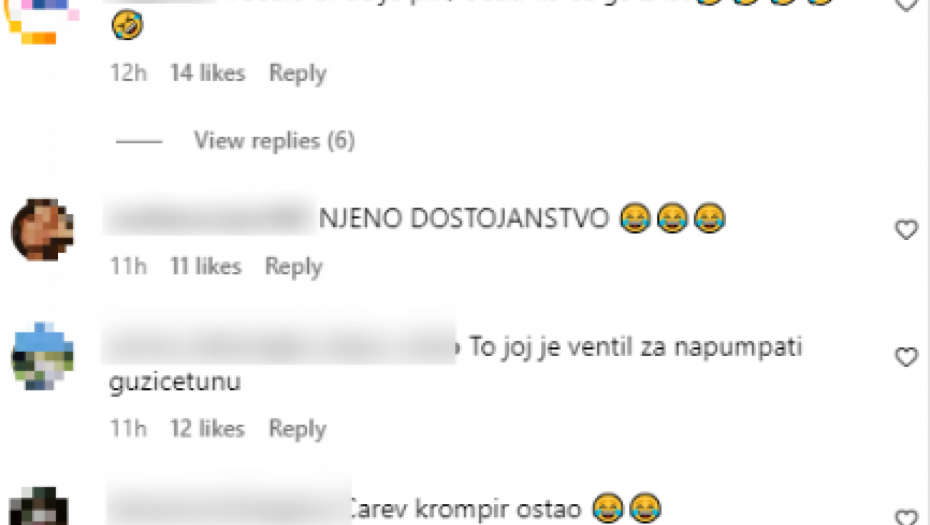
Task: Like the ventil za napumpati comment
Action: (x=906, y=357)
